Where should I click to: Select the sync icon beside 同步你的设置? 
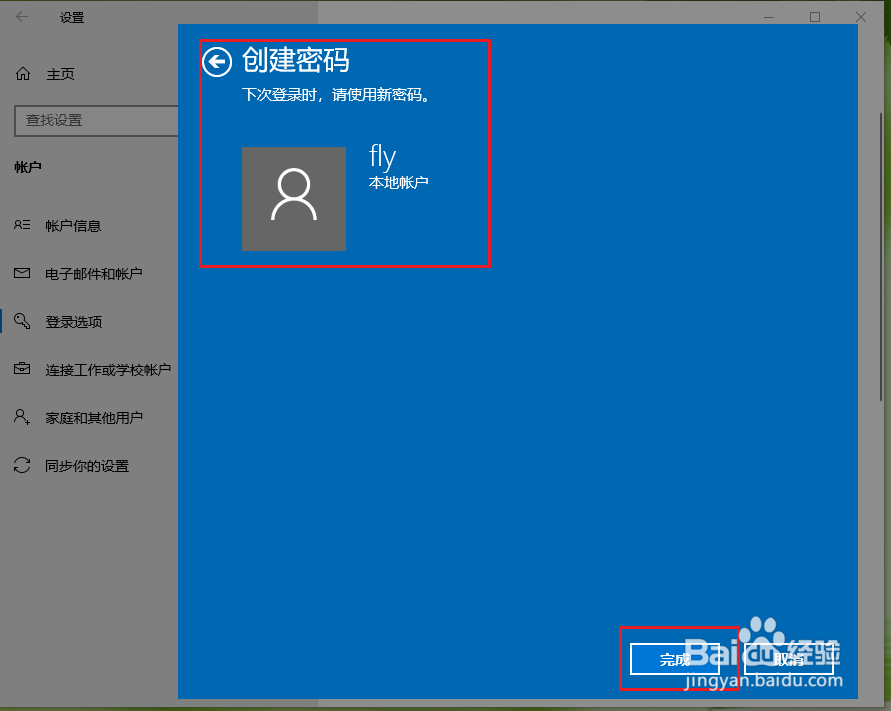tap(23, 465)
